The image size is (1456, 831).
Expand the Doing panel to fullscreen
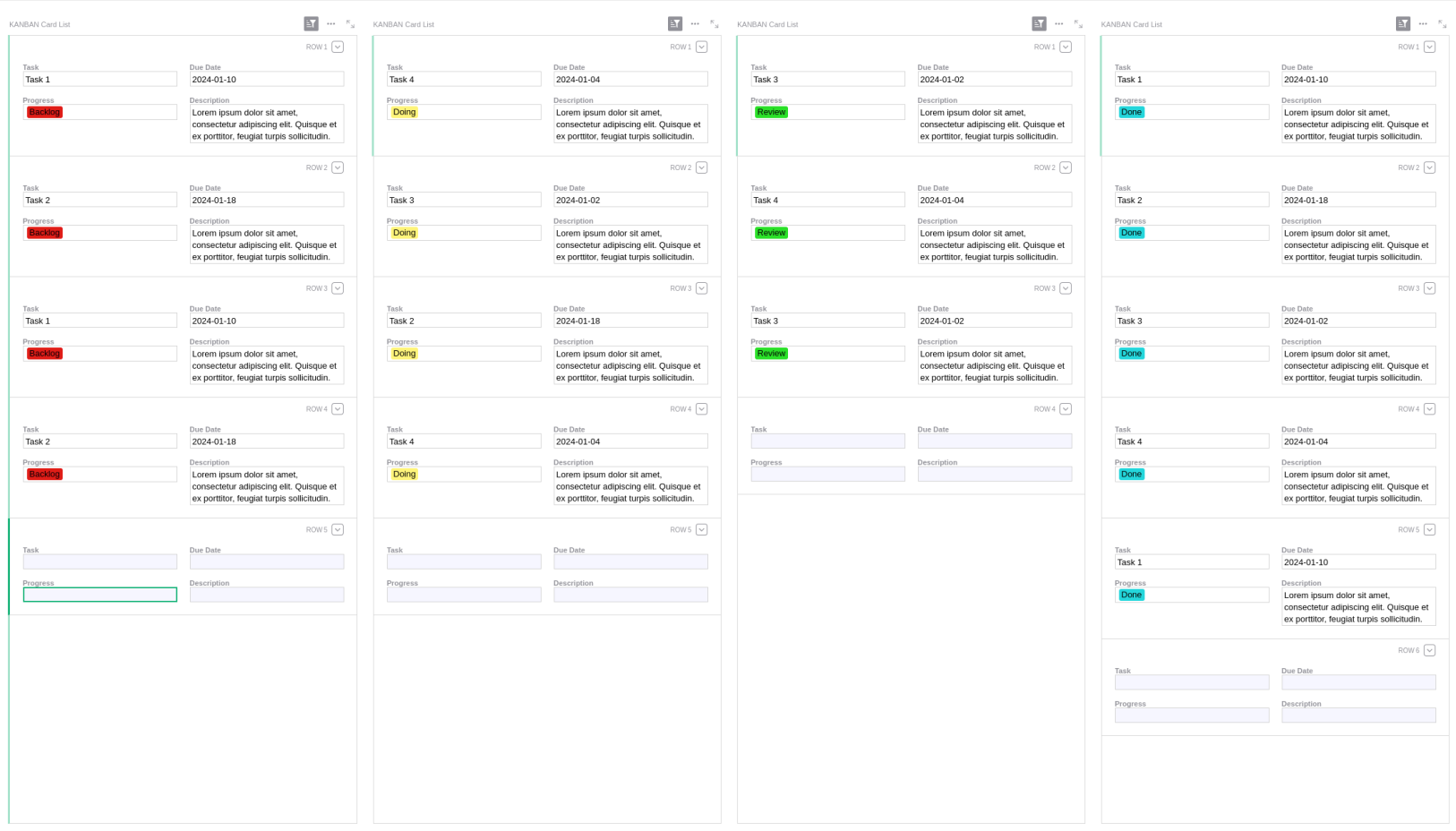pyautogui.click(x=714, y=25)
